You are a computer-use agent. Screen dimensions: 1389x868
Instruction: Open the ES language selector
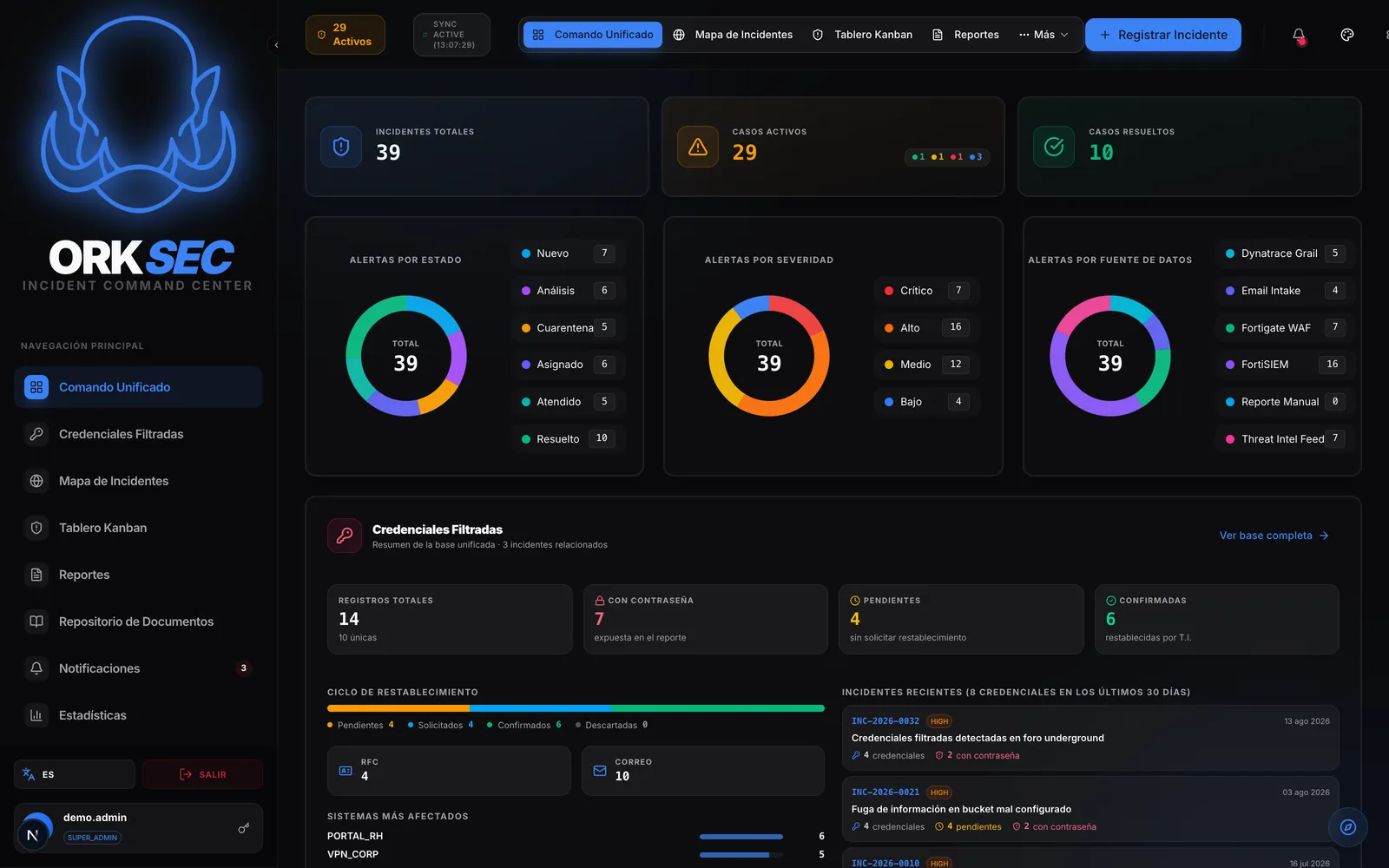coord(75,774)
